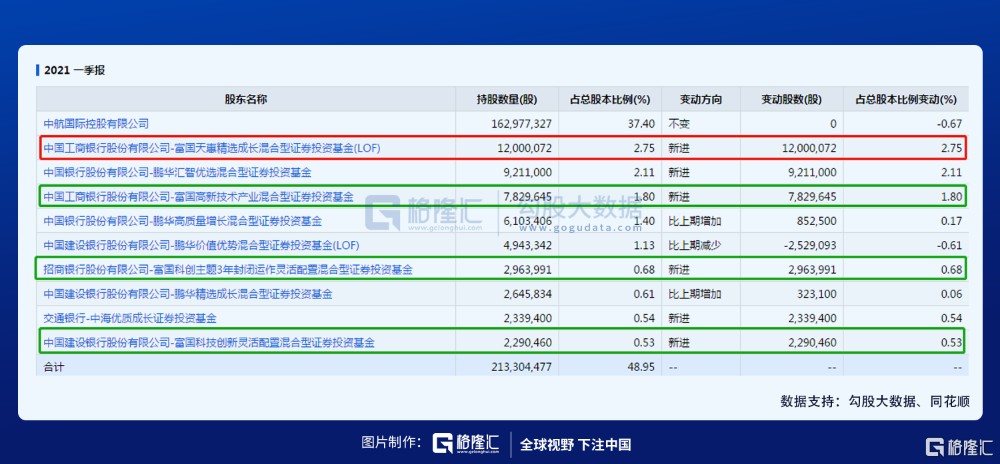Open the 鹏华精选成长混合型证券投资基金 shareholder link
This screenshot has height=464, width=1000.
click(188, 294)
